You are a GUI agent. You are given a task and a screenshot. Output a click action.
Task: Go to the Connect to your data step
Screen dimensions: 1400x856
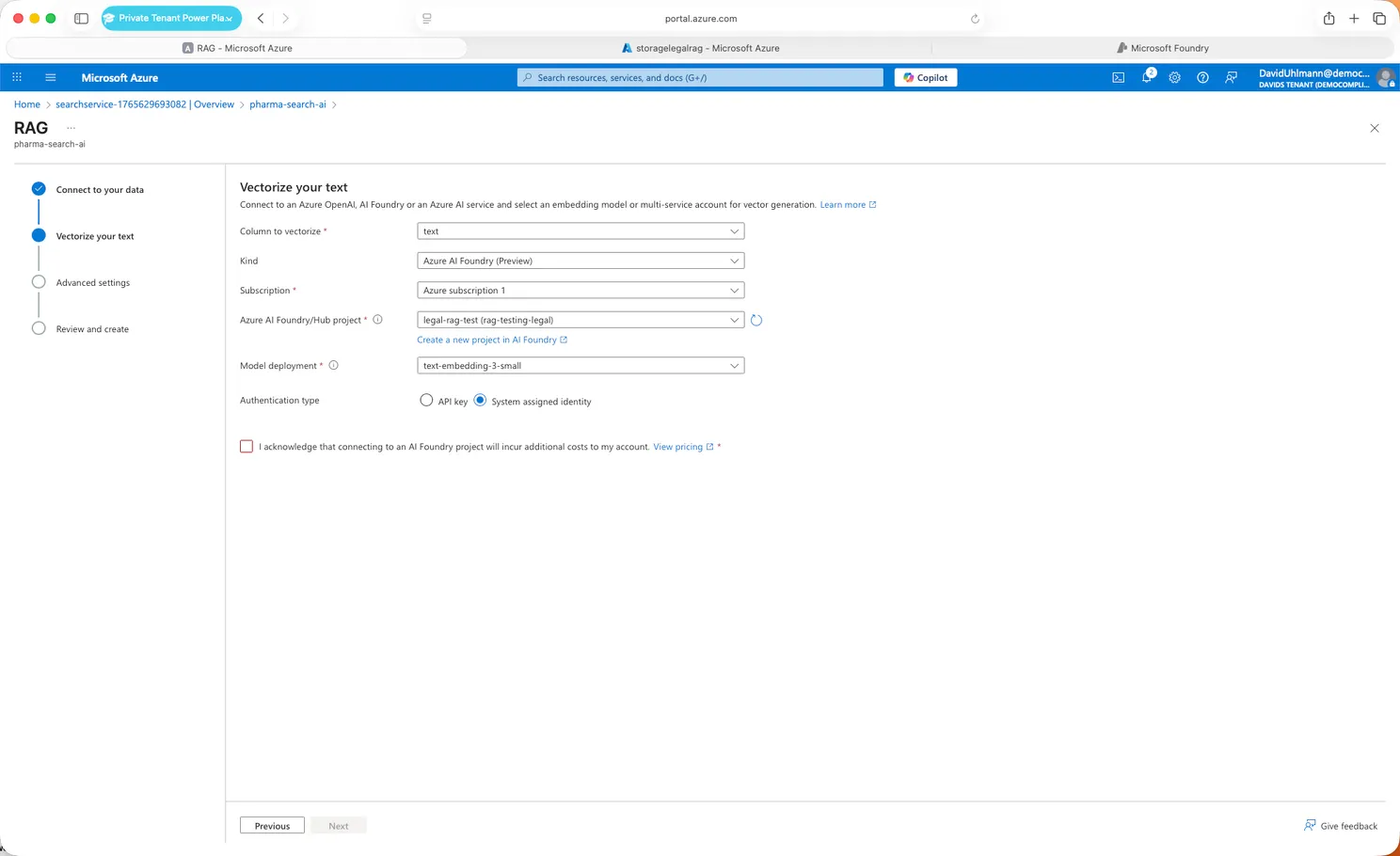pyautogui.click(x=100, y=189)
